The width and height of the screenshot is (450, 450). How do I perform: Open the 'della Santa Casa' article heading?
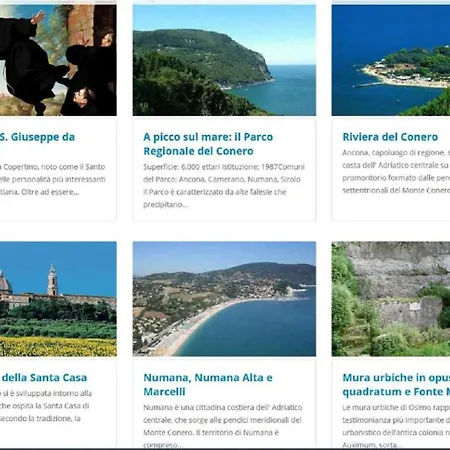tap(44, 378)
